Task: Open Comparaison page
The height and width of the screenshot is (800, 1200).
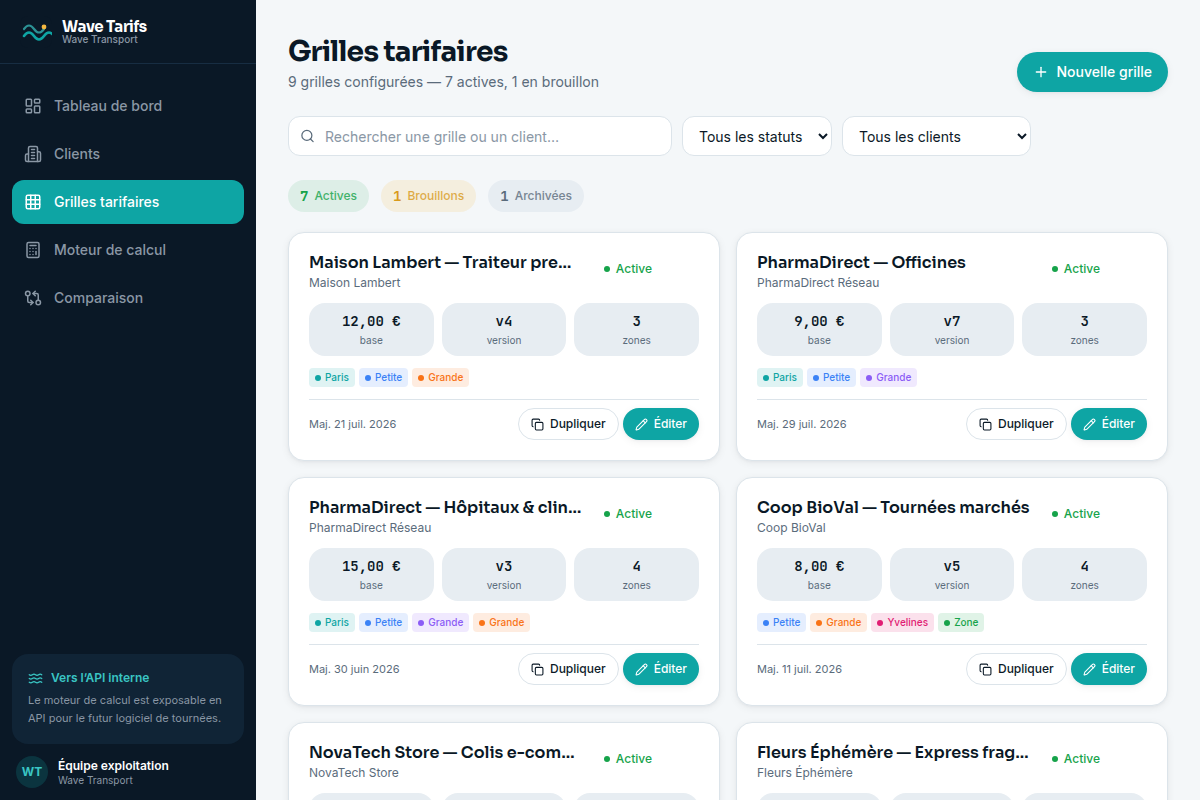Action: (x=128, y=298)
